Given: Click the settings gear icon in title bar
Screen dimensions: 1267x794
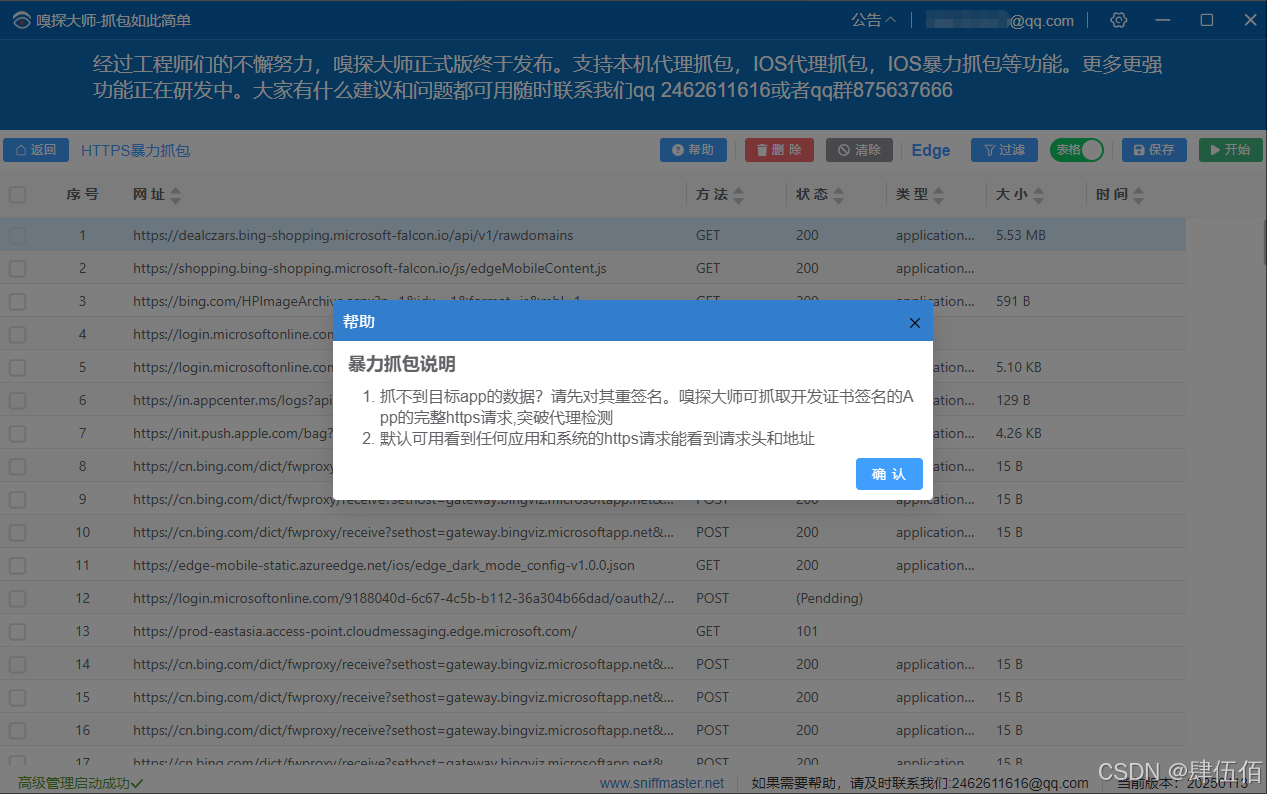Looking at the screenshot, I should 1119,20.
